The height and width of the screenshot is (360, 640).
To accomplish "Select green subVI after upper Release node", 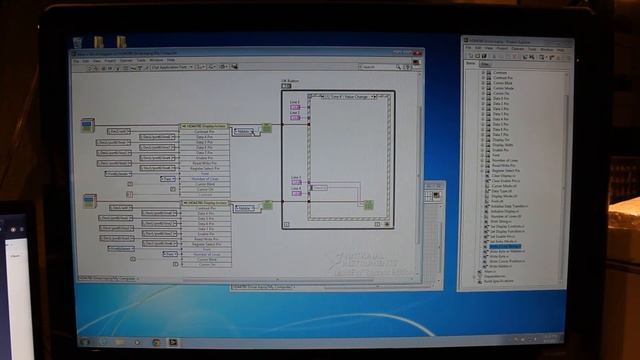I will click(x=267, y=128).
